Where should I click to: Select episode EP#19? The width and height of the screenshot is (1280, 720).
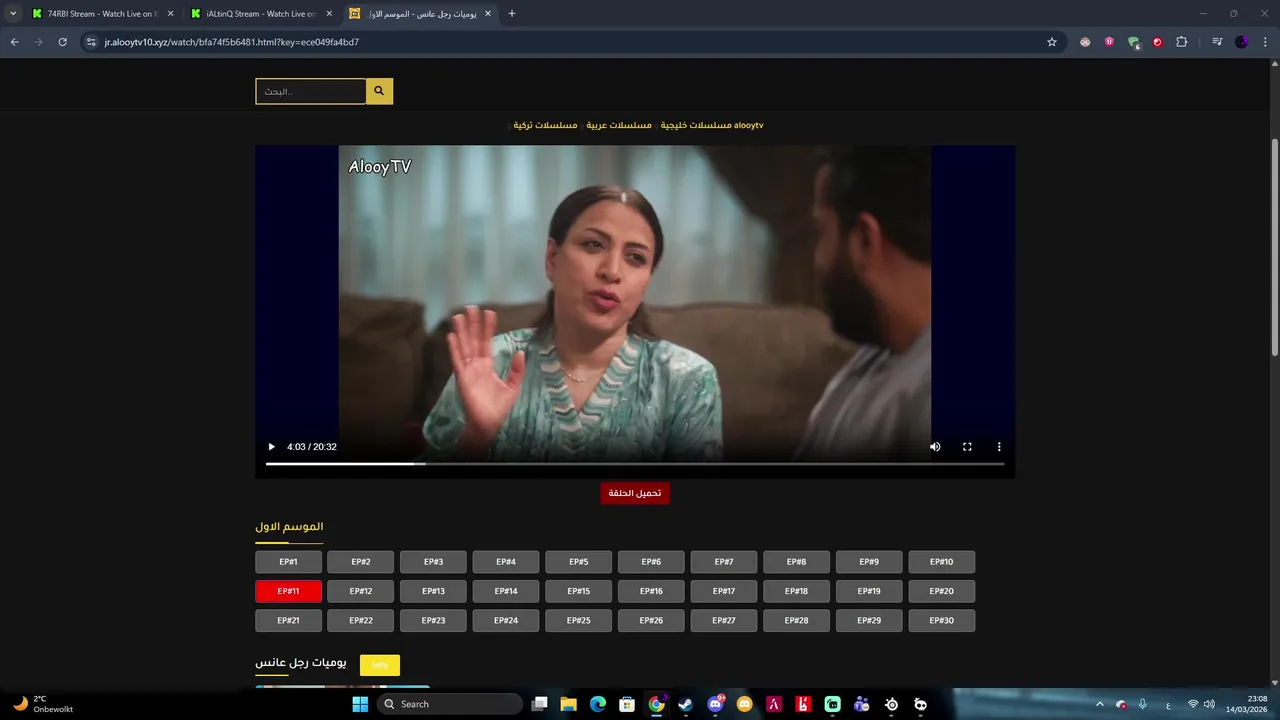click(869, 591)
